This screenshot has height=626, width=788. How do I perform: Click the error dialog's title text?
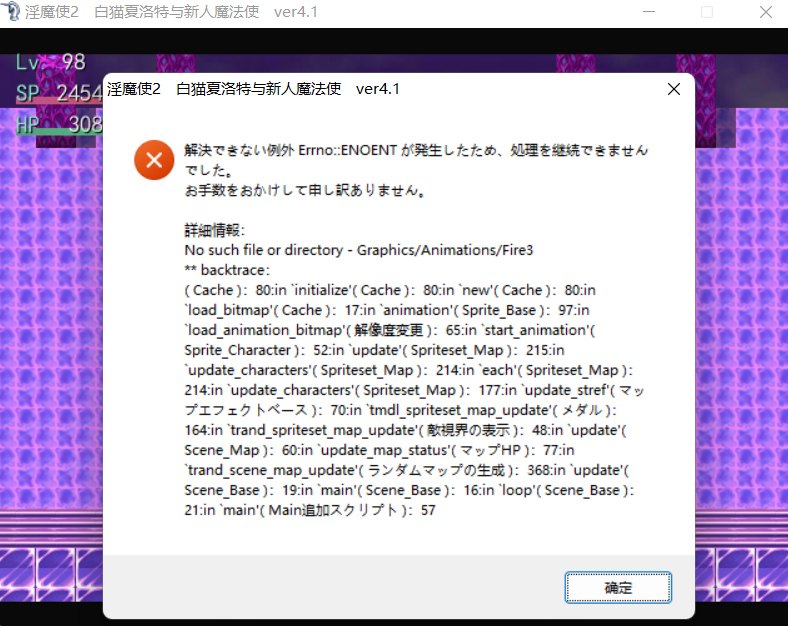tap(253, 89)
